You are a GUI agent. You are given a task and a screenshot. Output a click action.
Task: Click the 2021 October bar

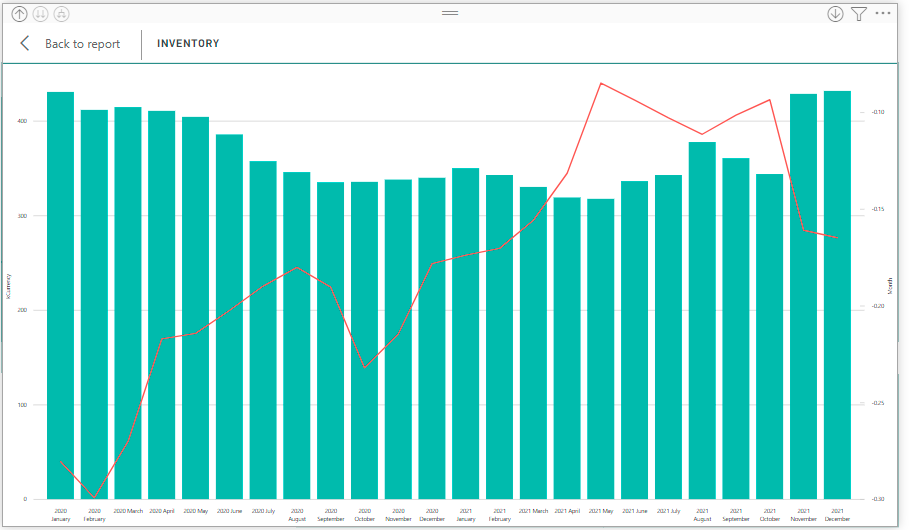pyautogui.click(x=769, y=336)
